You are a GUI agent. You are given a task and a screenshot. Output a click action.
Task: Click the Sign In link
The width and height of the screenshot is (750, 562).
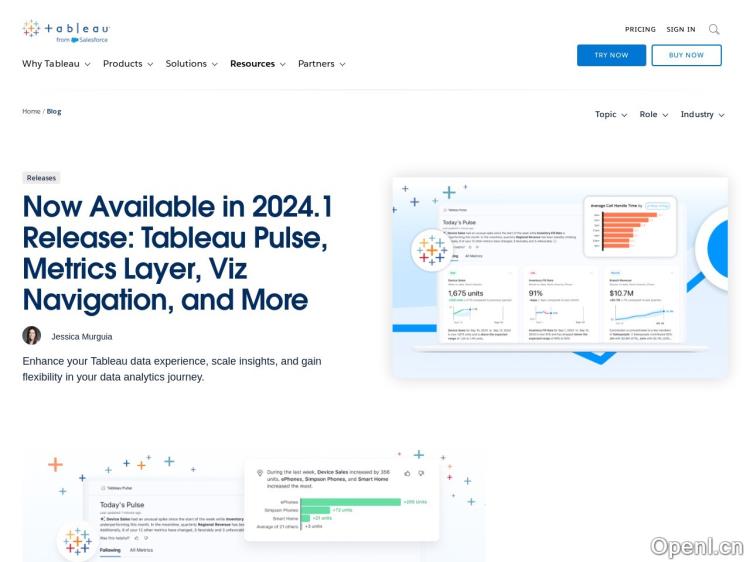(x=681, y=30)
